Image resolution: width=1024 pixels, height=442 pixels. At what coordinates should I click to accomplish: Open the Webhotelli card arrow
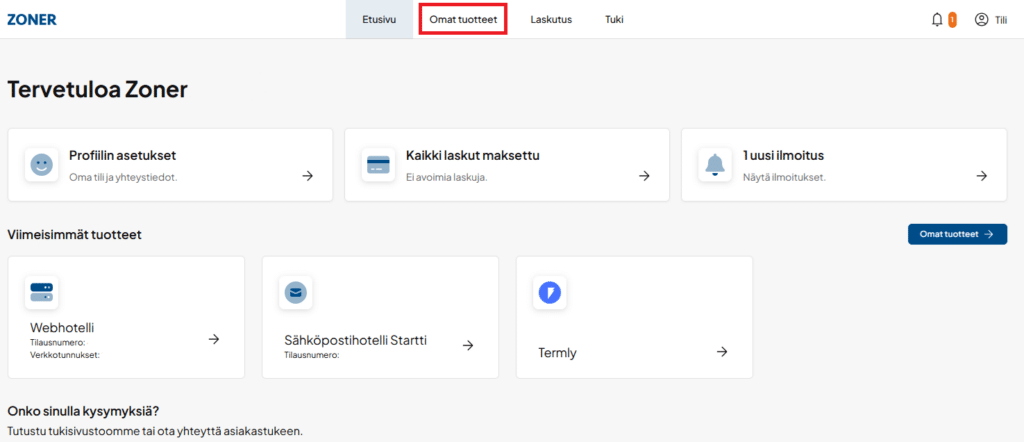(x=213, y=339)
